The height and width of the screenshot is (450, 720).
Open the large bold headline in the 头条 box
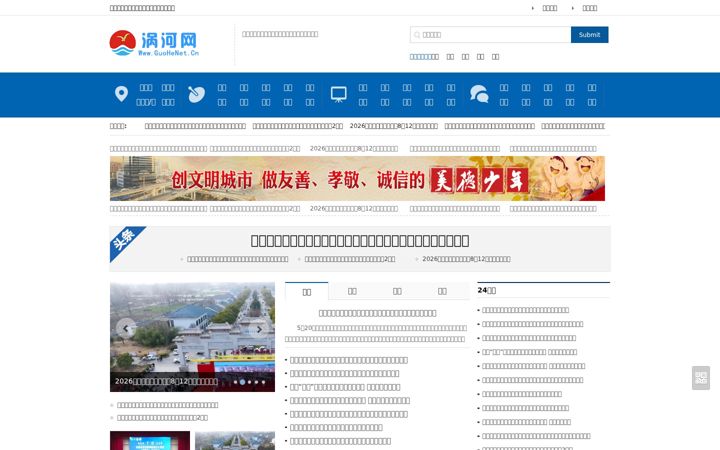click(x=360, y=241)
